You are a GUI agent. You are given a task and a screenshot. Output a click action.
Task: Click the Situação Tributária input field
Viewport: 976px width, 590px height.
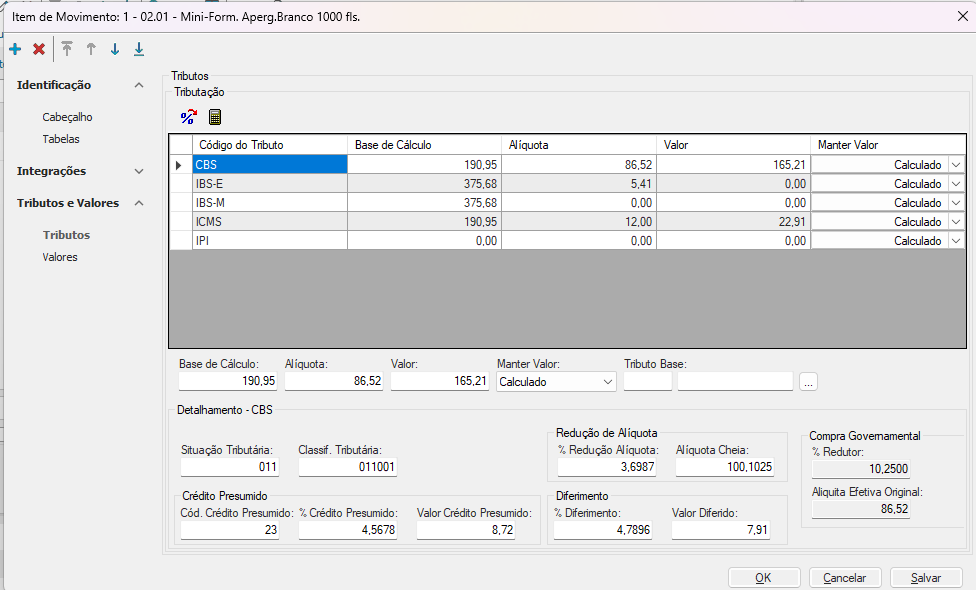click(x=229, y=467)
